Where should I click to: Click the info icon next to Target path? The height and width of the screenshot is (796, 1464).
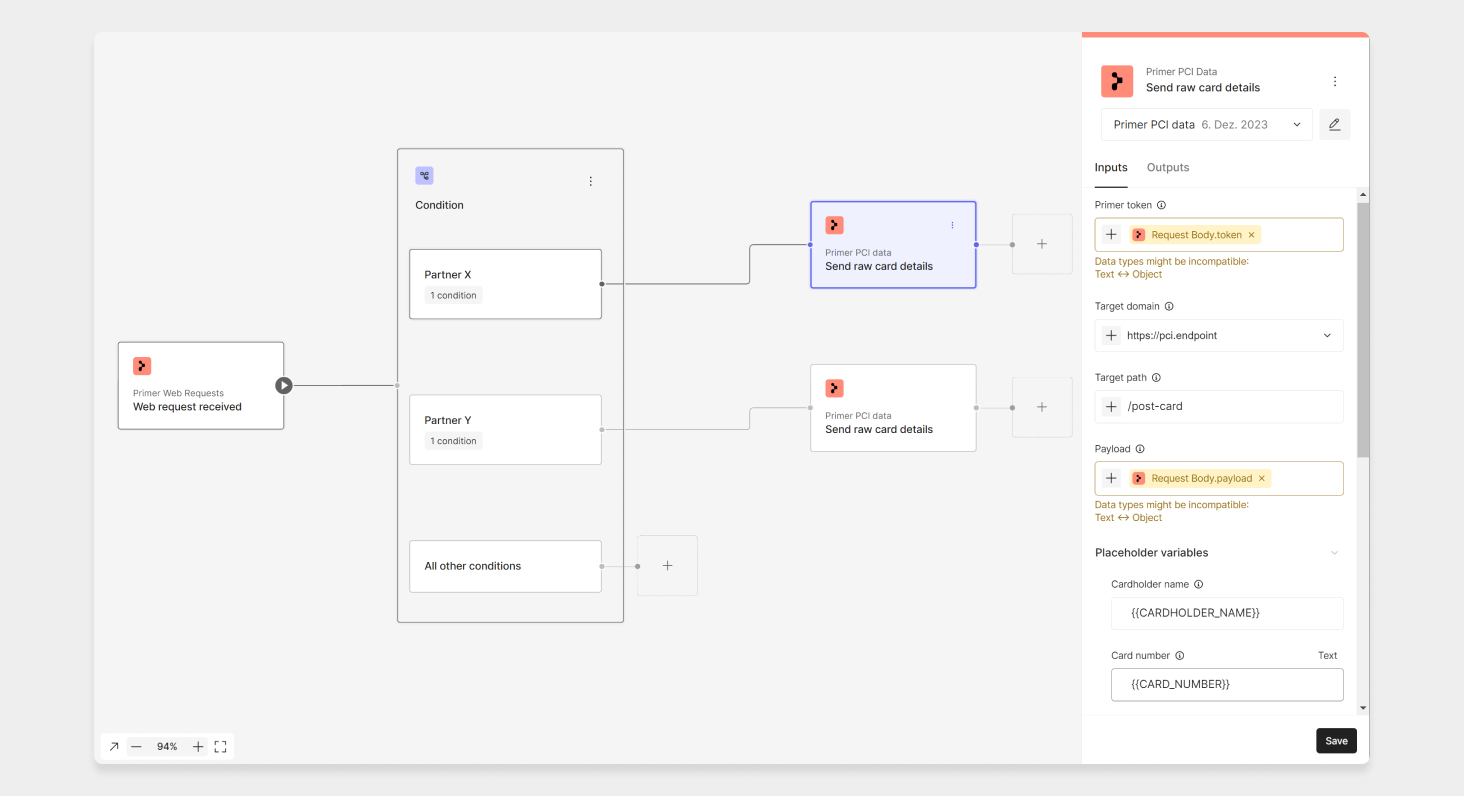click(1156, 378)
